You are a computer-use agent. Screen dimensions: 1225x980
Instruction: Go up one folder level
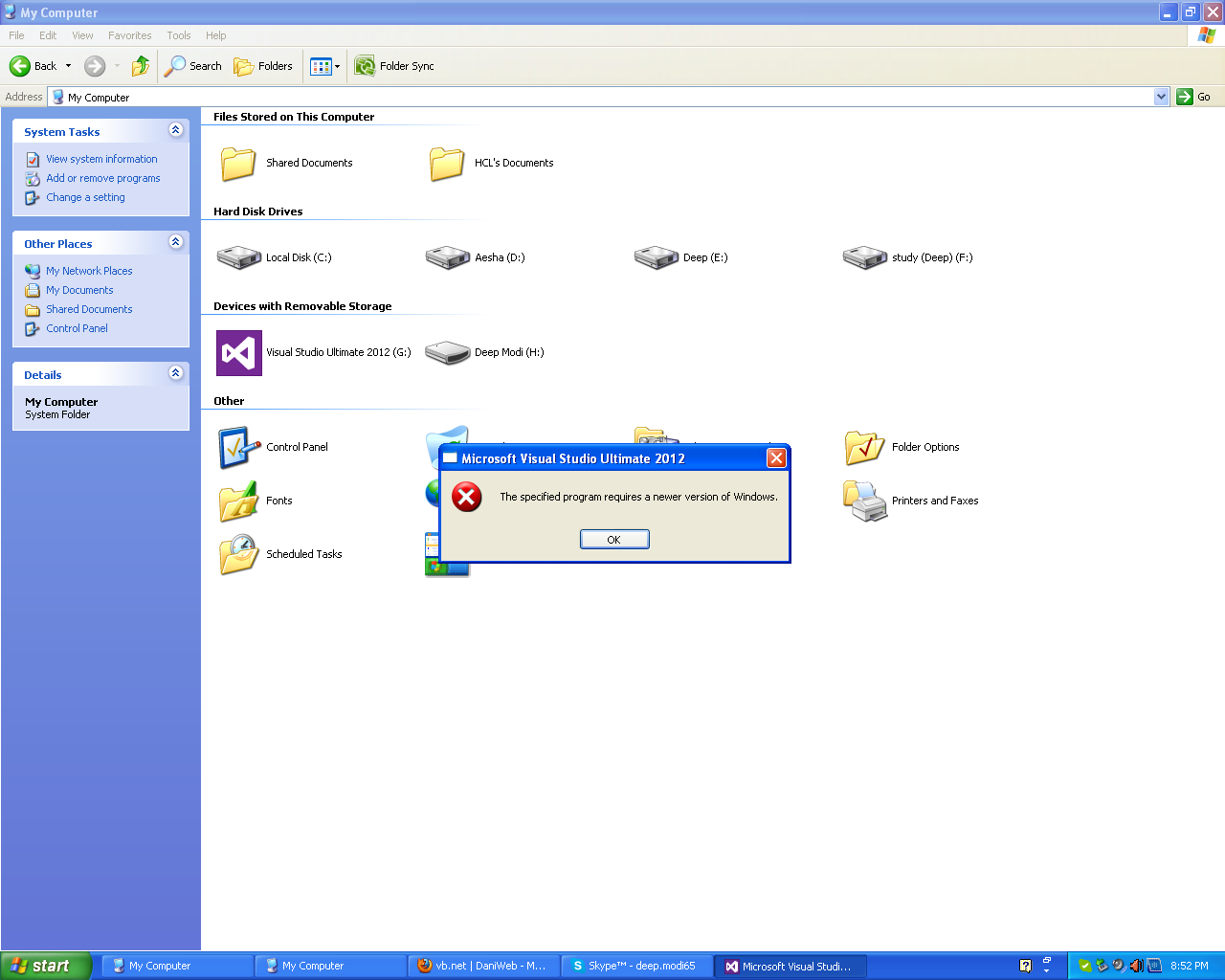point(141,66)
